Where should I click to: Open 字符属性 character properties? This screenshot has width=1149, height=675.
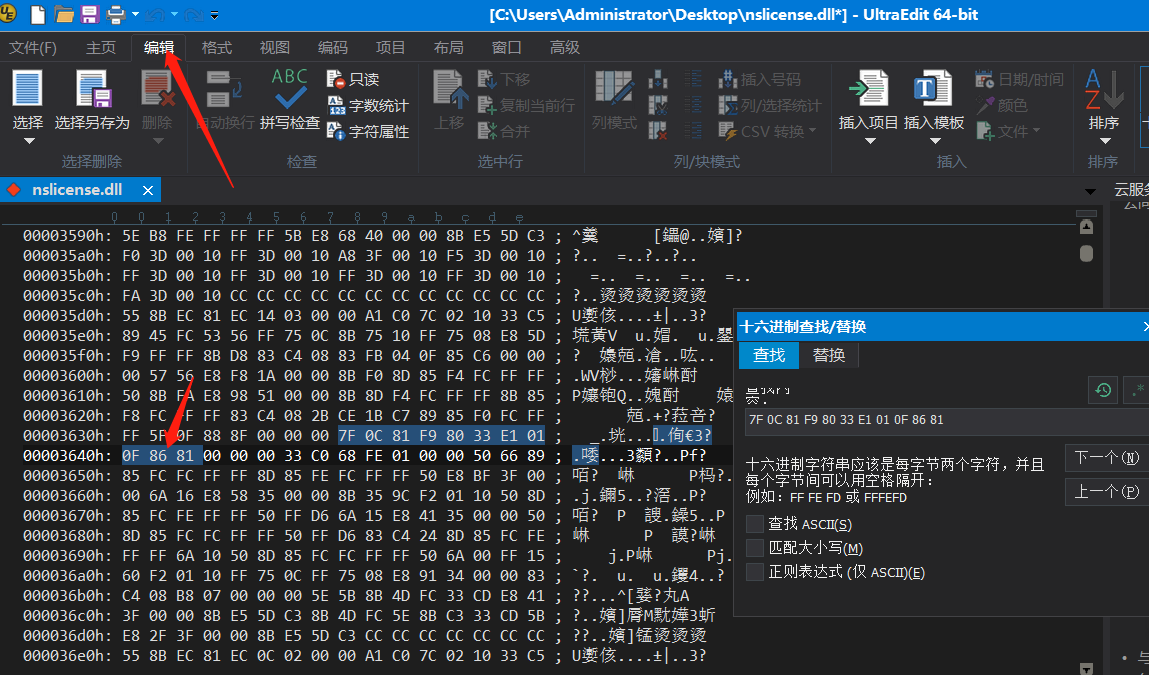368,132
